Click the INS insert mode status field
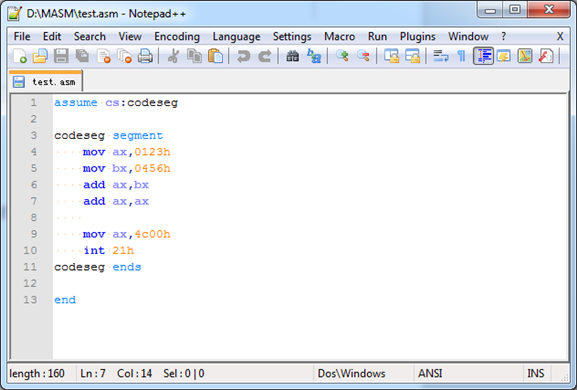 coord(535,373)
